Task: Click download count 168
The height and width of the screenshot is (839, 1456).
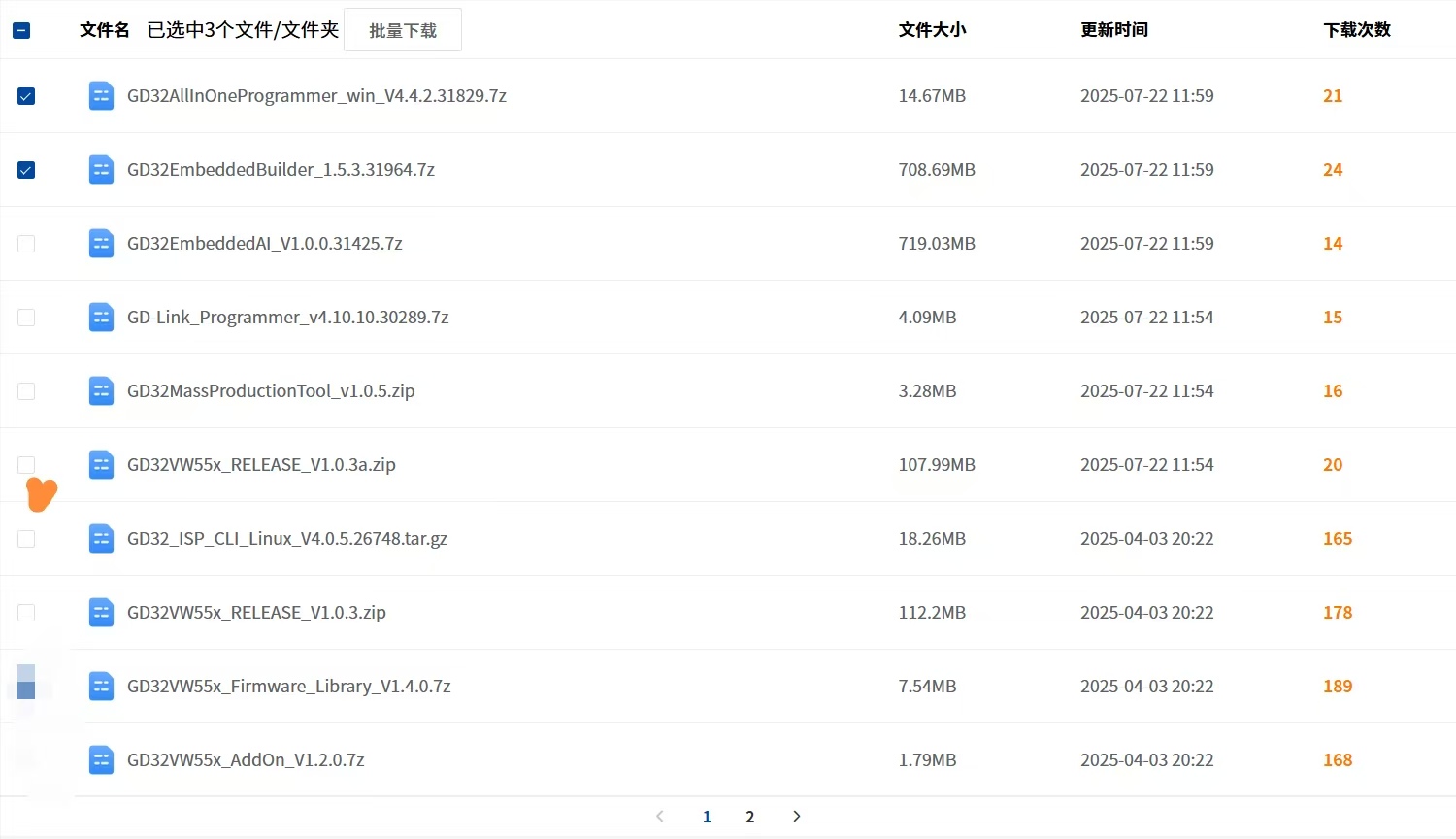Action: [1338, 760]
